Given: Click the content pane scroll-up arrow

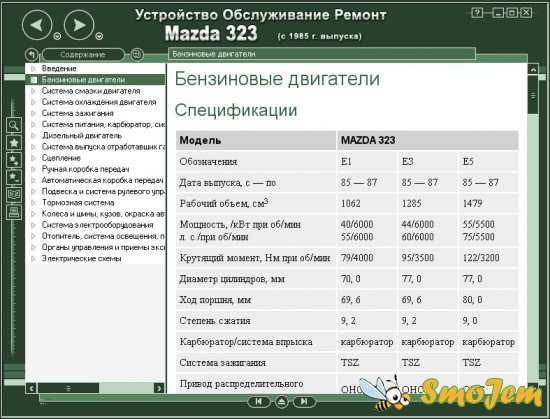Looking at the screenshot, I should tap(533, 69).
